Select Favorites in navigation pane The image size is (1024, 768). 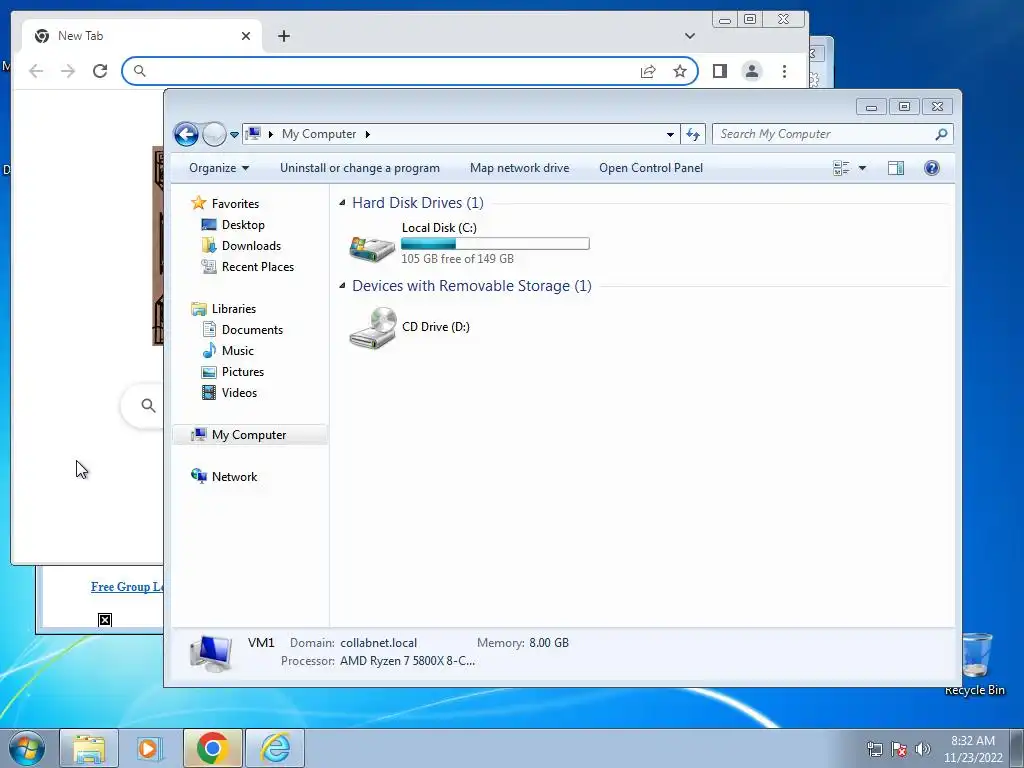coord(225,204)
